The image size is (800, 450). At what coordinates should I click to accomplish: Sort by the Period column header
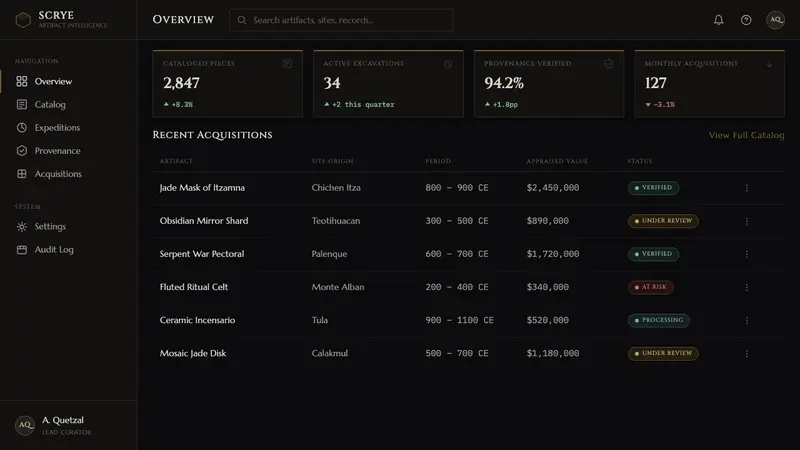coord(438,161)
